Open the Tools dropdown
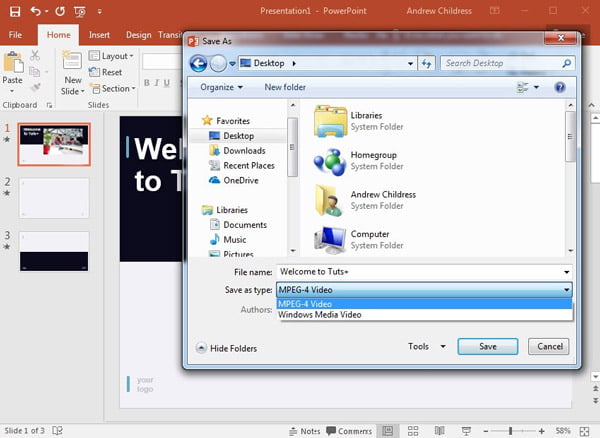This screenshot has height=438, width=600. click(x=426, y=347)
